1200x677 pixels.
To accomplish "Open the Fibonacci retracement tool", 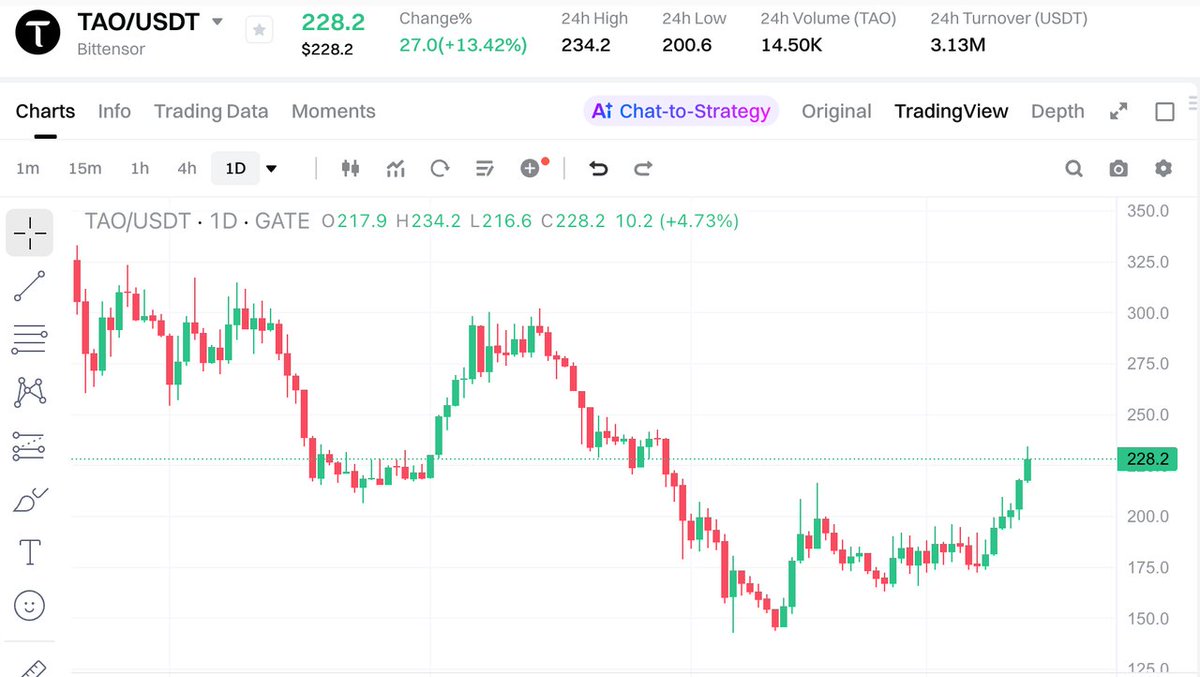I will [x=30, y=340].
